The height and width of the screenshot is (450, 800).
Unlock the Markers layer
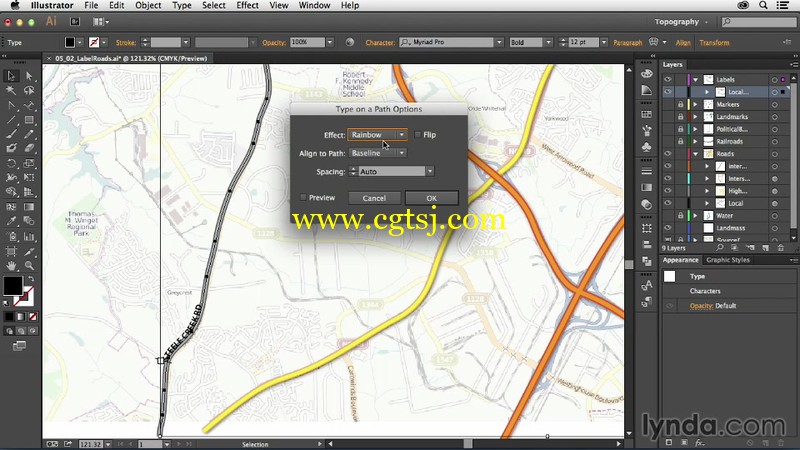(681, 104)
